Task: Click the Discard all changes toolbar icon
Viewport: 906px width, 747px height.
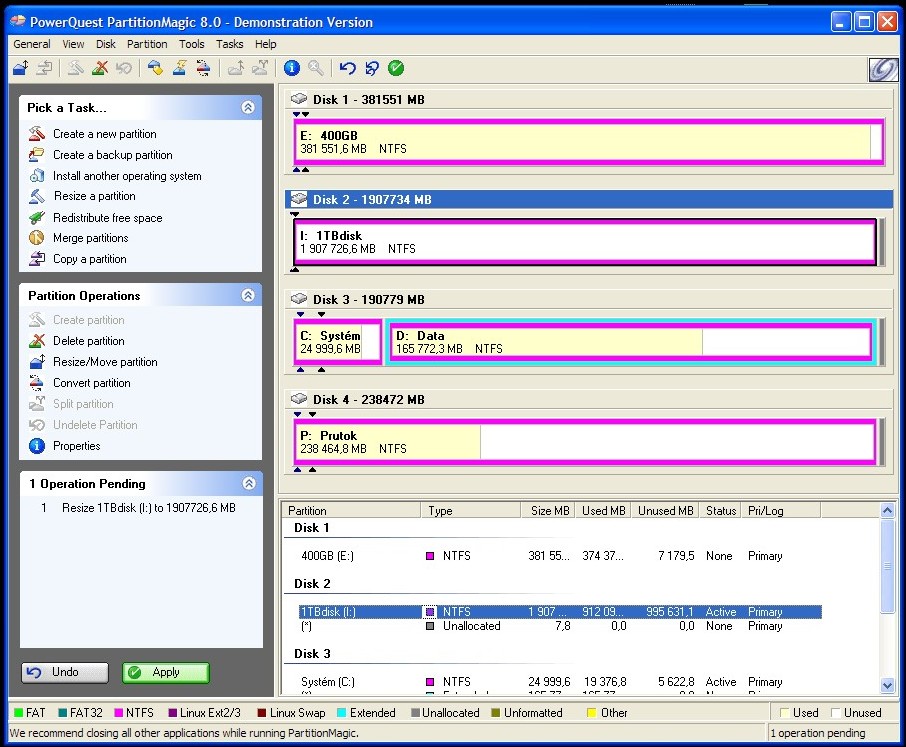Action: [x=371, y=68]
